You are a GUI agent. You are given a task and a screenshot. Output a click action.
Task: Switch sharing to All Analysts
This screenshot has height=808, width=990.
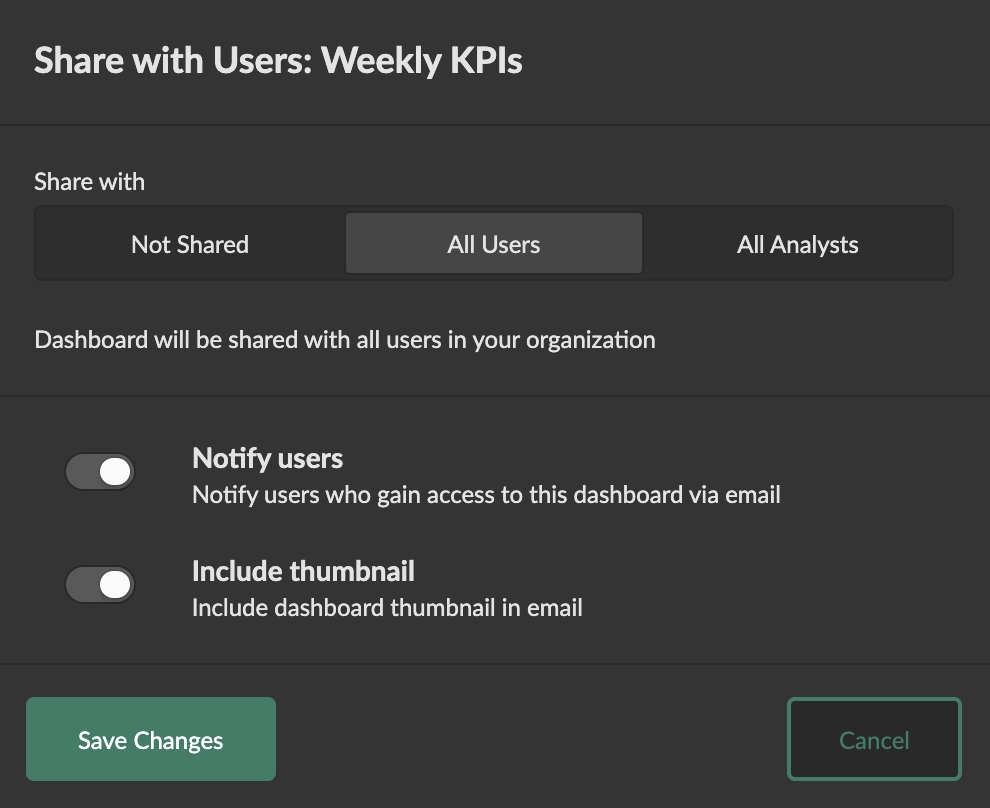[797, 244]
